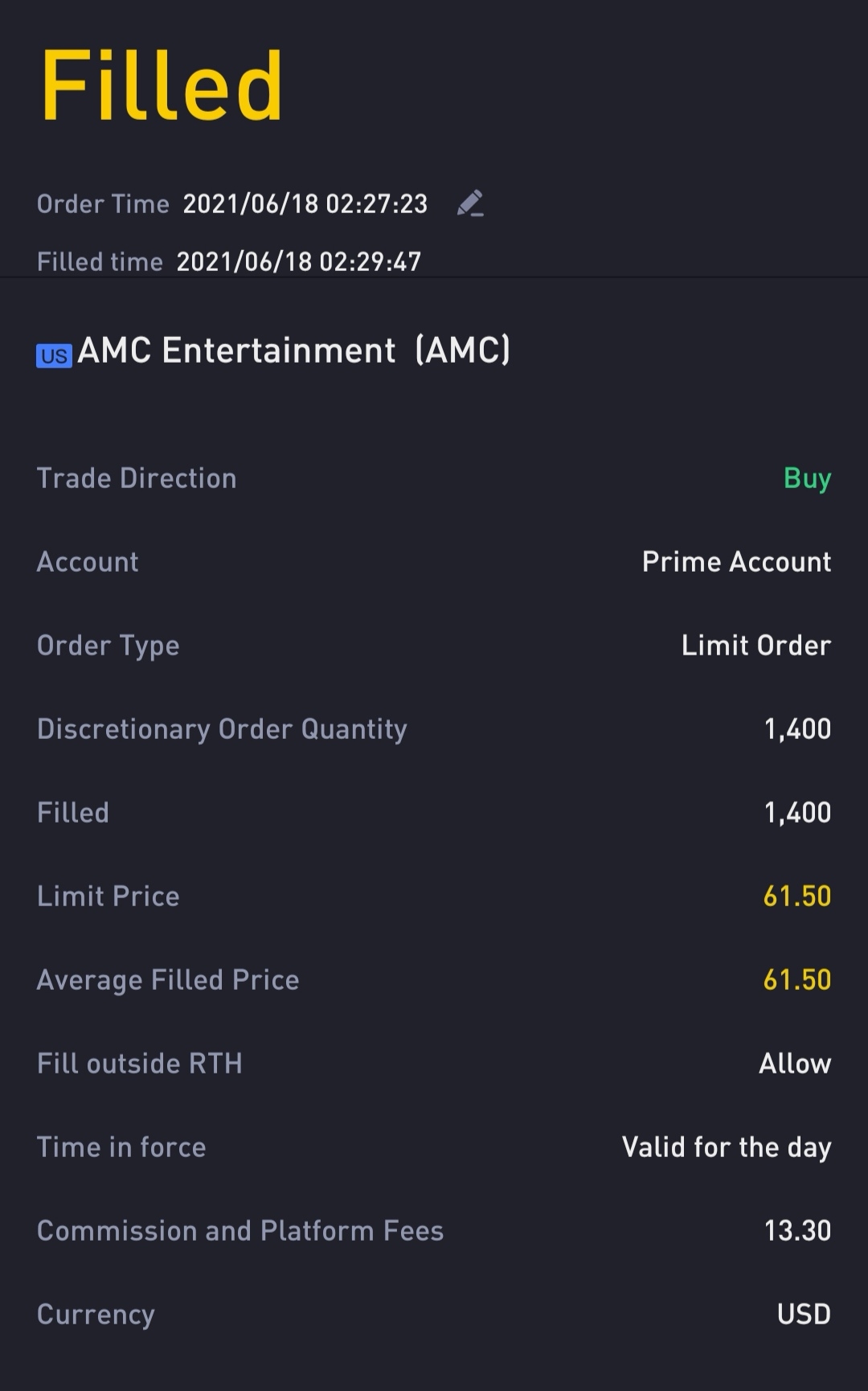Tap the pencil edit icon beside Order Time
The width and height of the screenshot is (868, 1391).
tap(470, 203)
